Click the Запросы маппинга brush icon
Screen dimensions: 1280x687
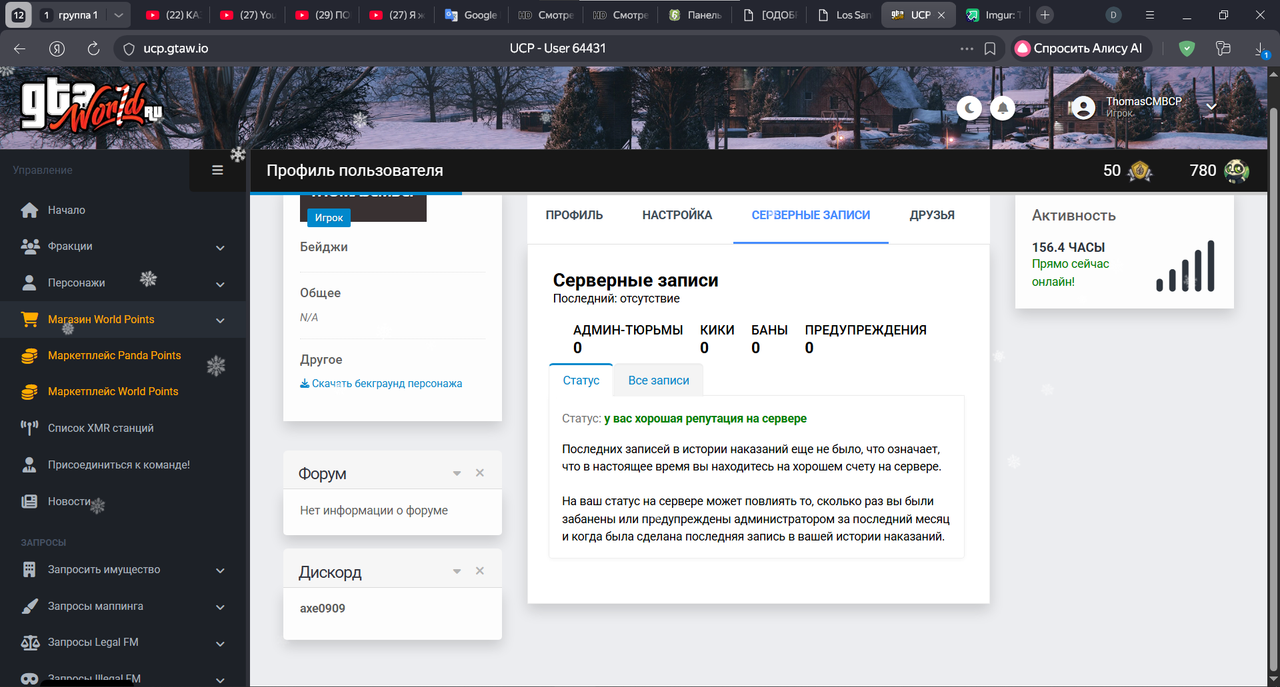click(x=29, y=606)
